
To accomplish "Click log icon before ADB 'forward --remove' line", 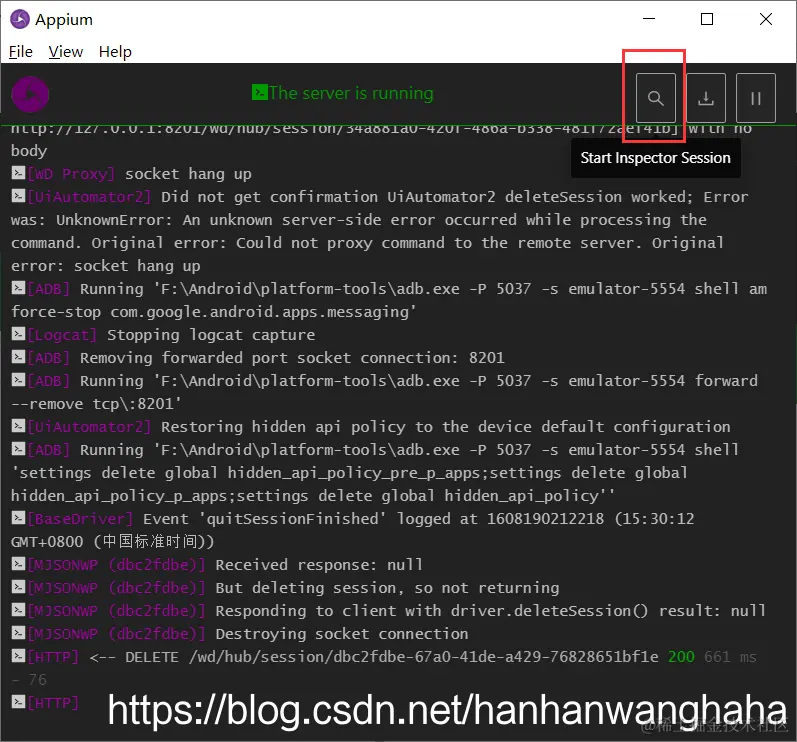I will pyautogui.click(x=18, y=380).
